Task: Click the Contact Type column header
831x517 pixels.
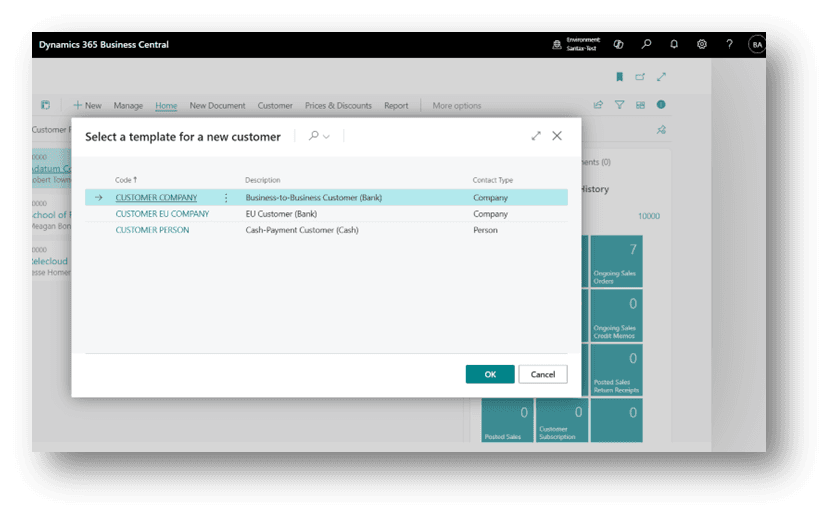Action: (492, 180)
